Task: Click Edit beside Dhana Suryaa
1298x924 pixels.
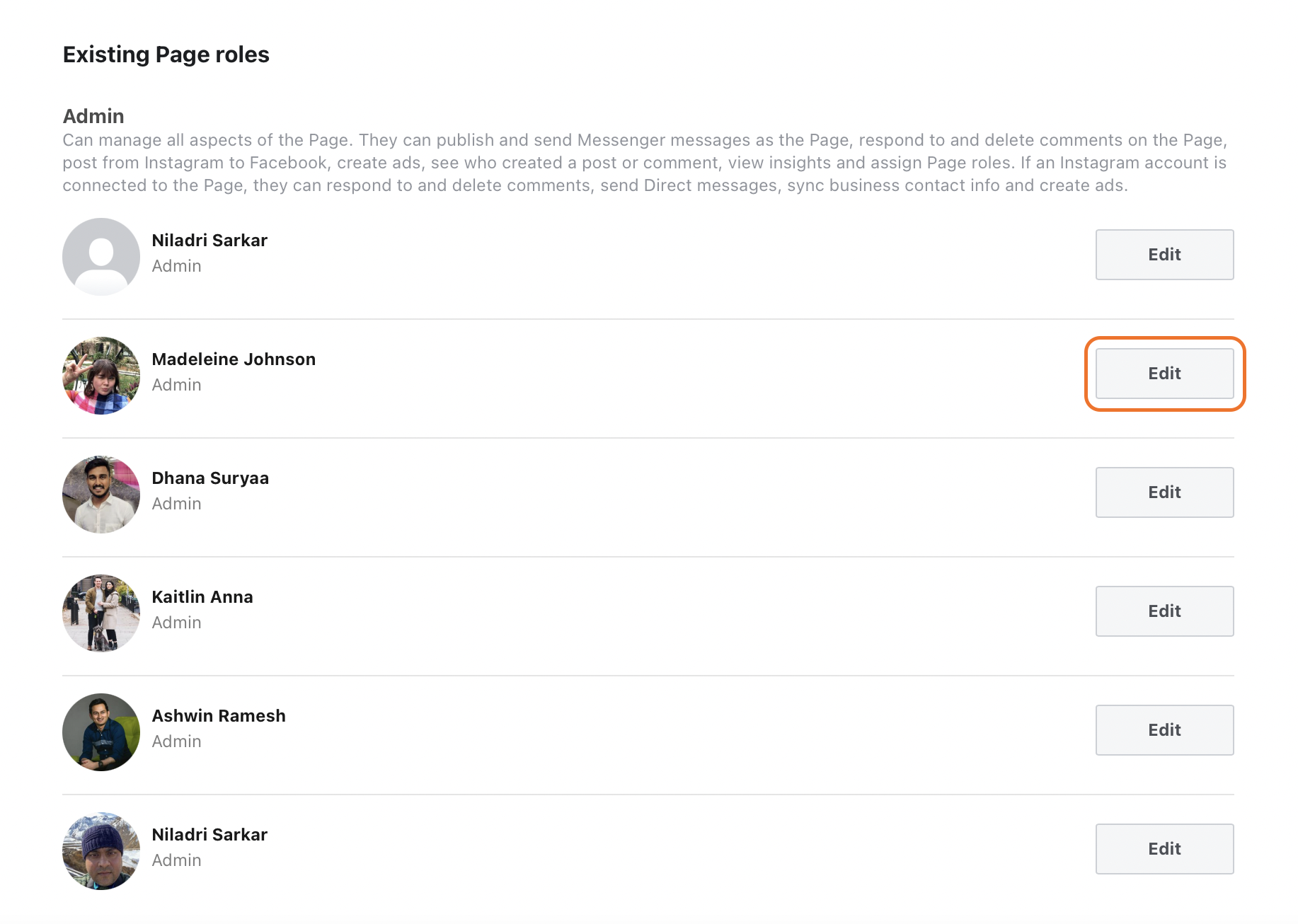Action: [x=1164, y=492]
